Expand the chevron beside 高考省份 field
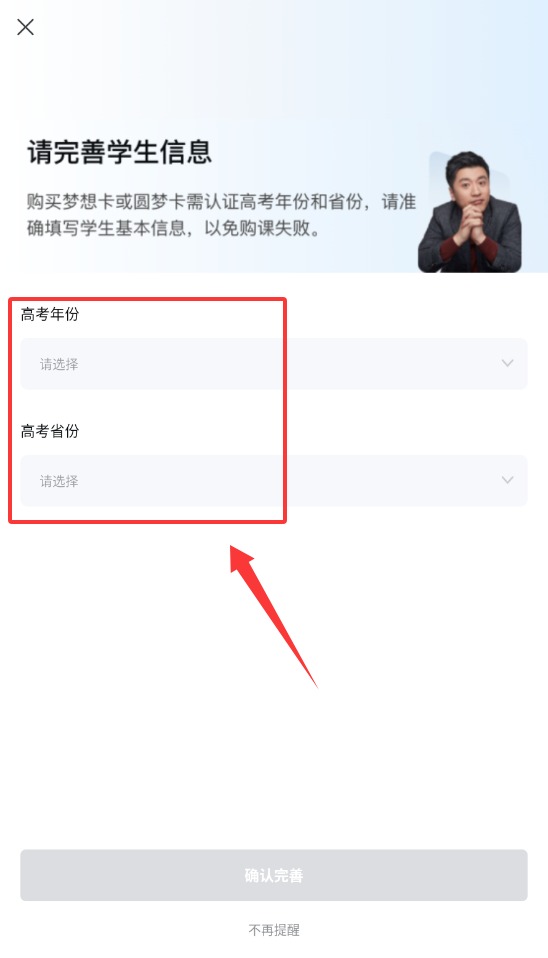The height and width of the screenshot is (958, 548). pos(507,480)
